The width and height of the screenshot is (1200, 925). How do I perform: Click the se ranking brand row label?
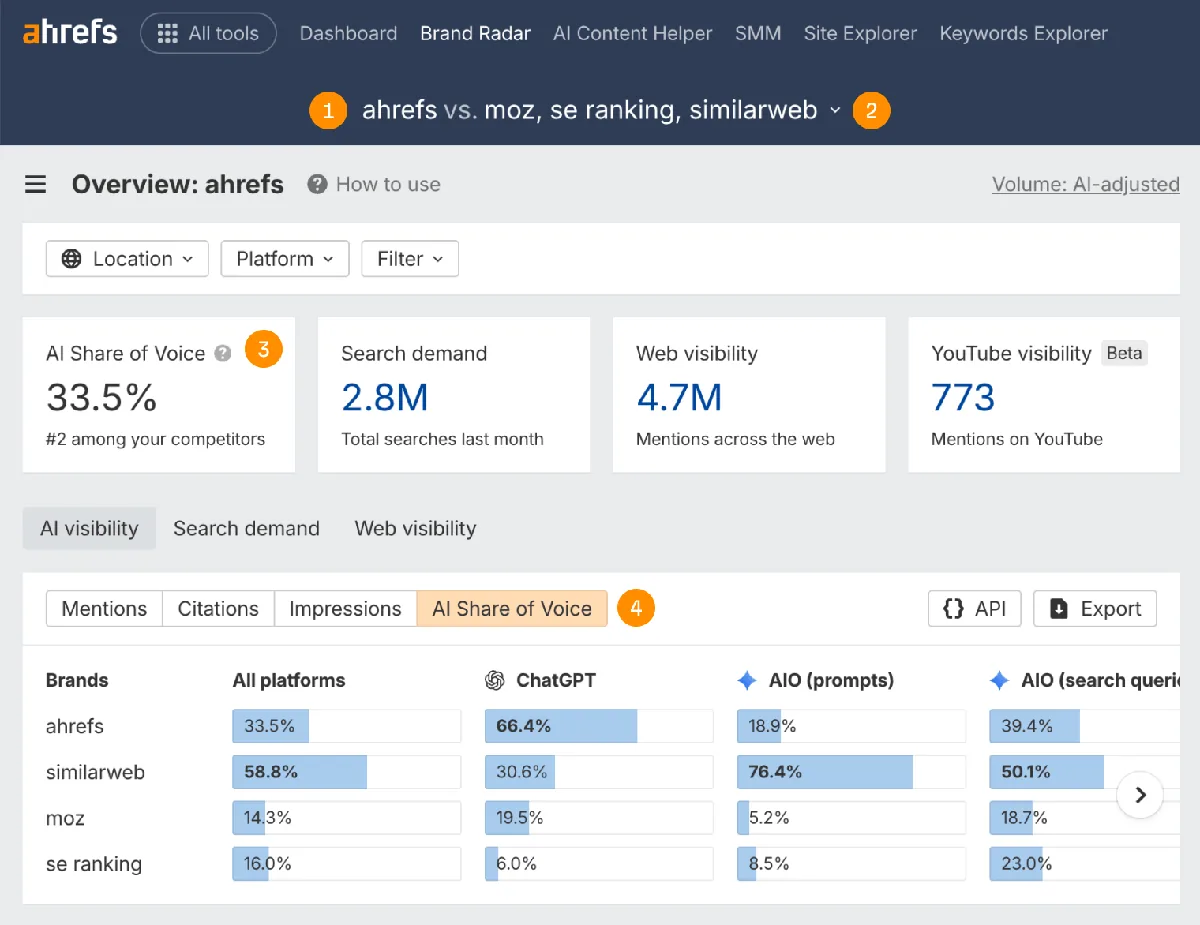(x=94, y=864)
